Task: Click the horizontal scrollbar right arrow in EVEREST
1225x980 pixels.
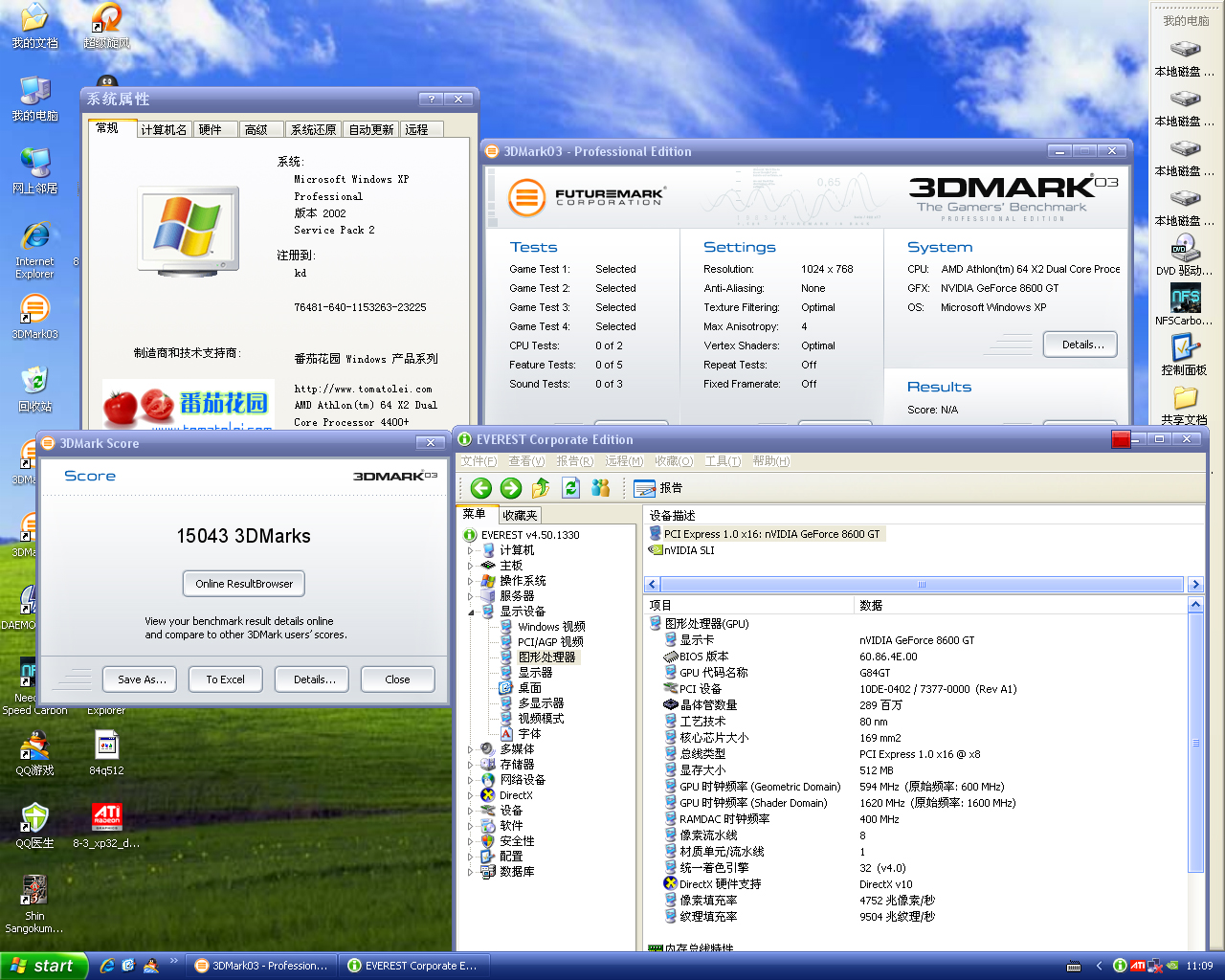Action: 1195,584
